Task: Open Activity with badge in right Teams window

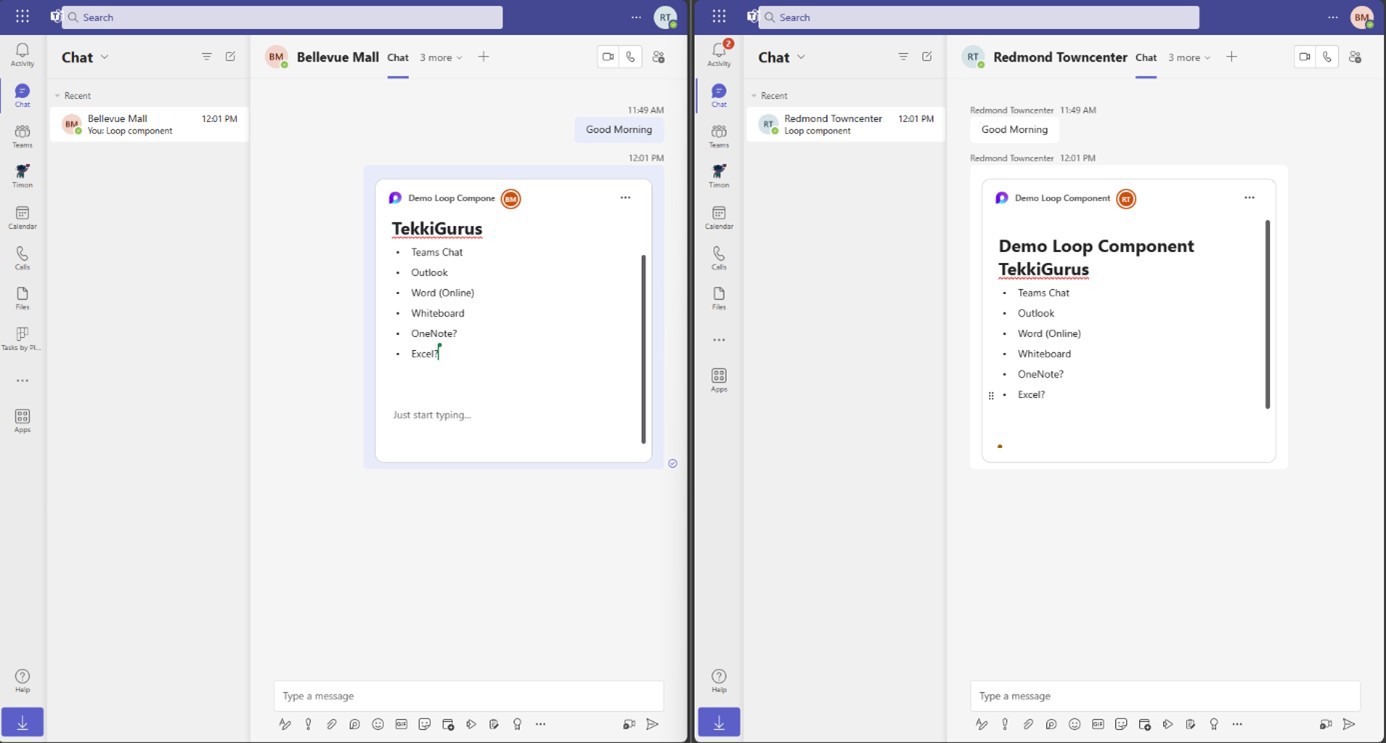Action: click(719, 54)
